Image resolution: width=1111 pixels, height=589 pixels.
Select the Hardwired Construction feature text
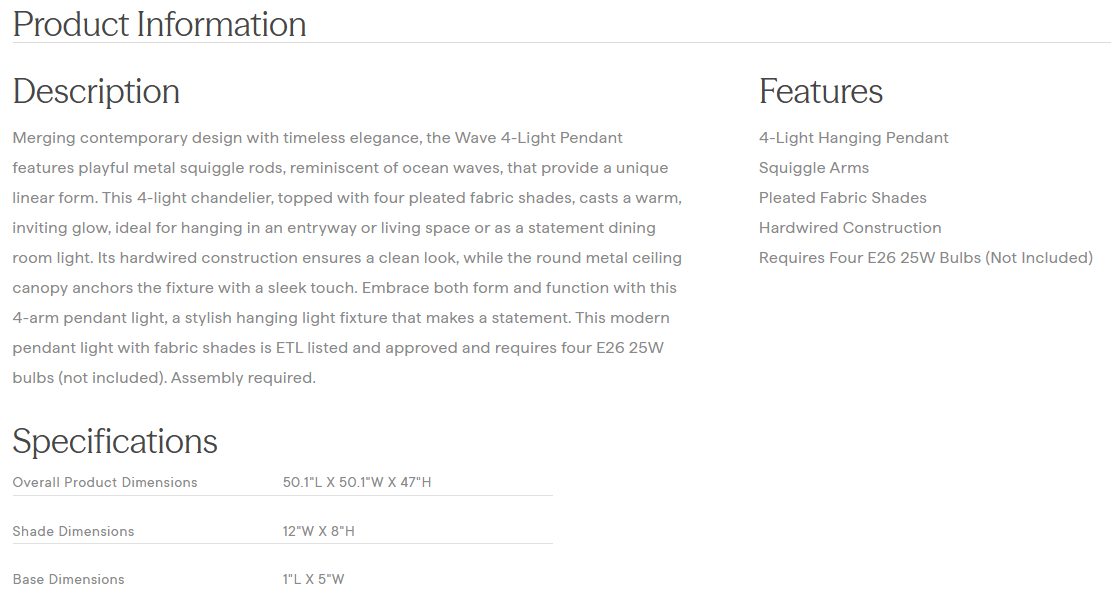click(849, 228)
